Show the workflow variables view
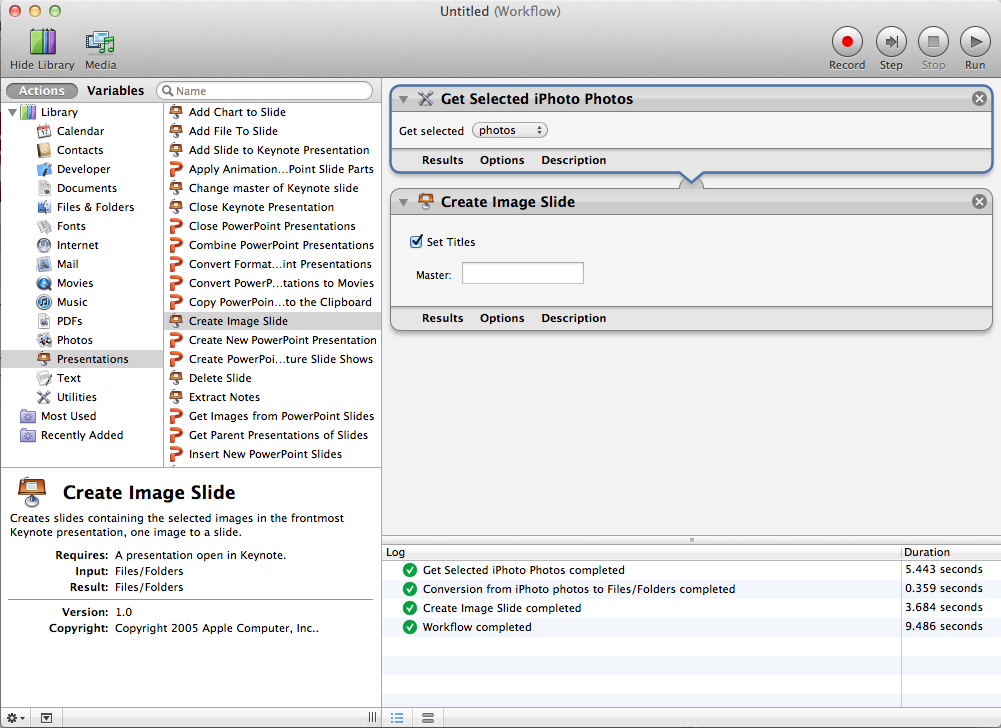The width and height of the screenshot is (1001, 728). pyautogui.click(x=428, y=718)
